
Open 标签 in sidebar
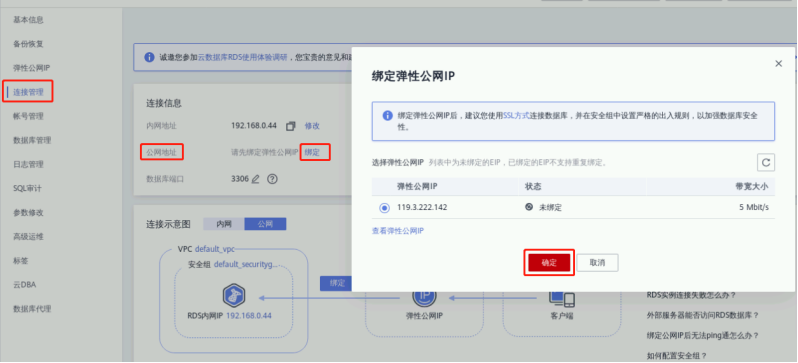tap(21, 261)
